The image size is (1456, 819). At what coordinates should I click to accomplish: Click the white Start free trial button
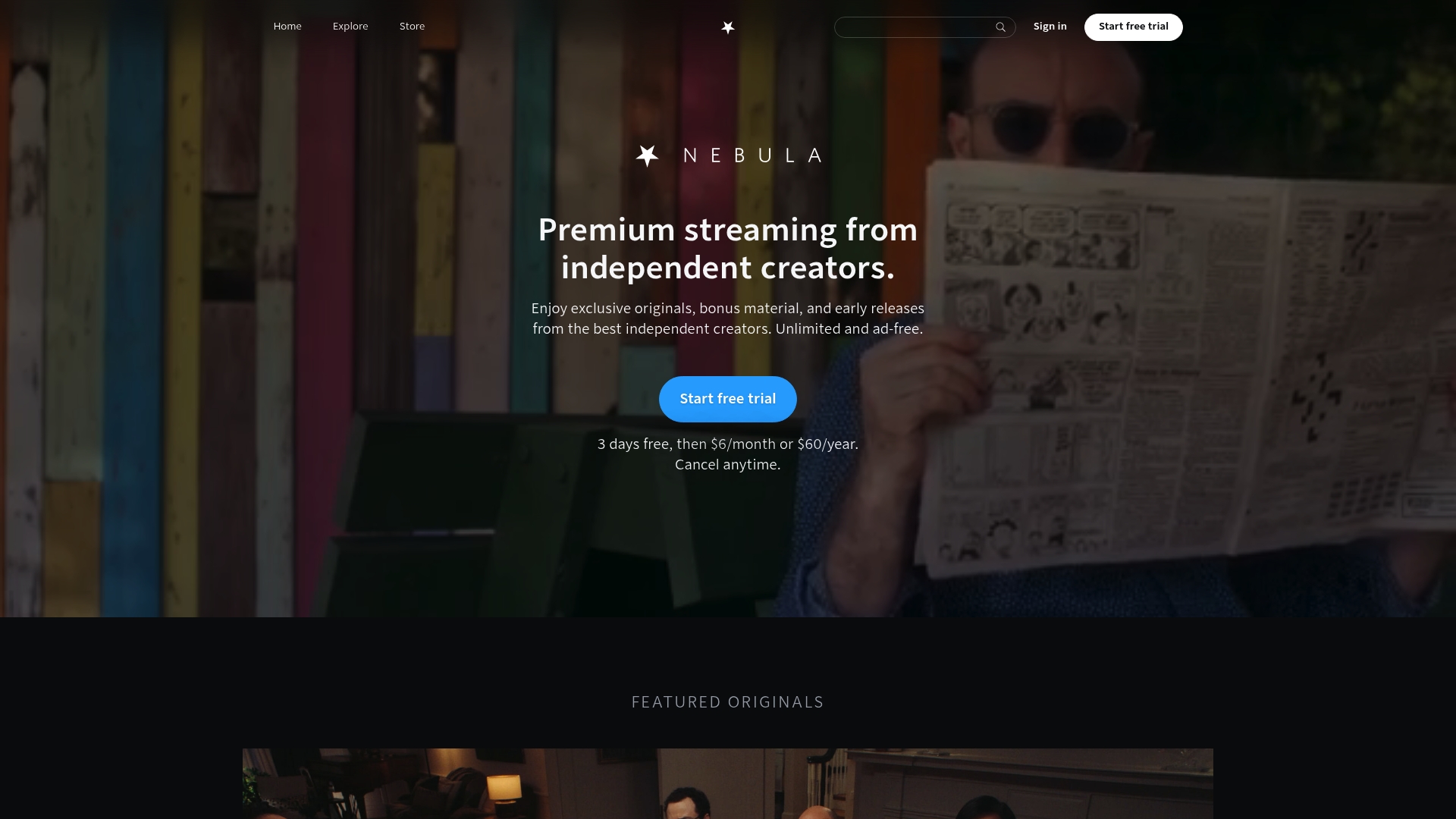click(x=1133, y=27)
